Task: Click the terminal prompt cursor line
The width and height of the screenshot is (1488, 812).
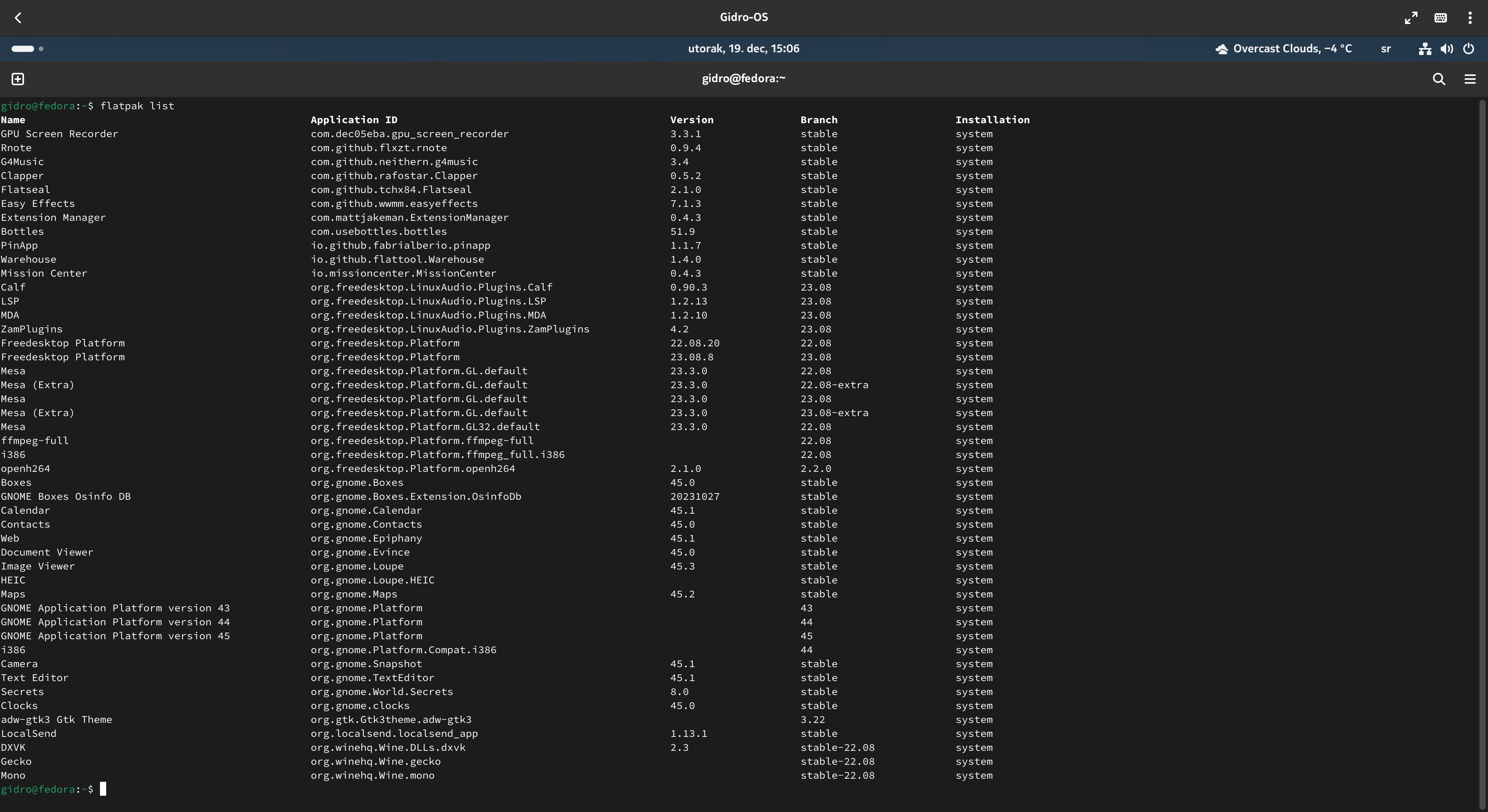Action: (x=103, y=789)
